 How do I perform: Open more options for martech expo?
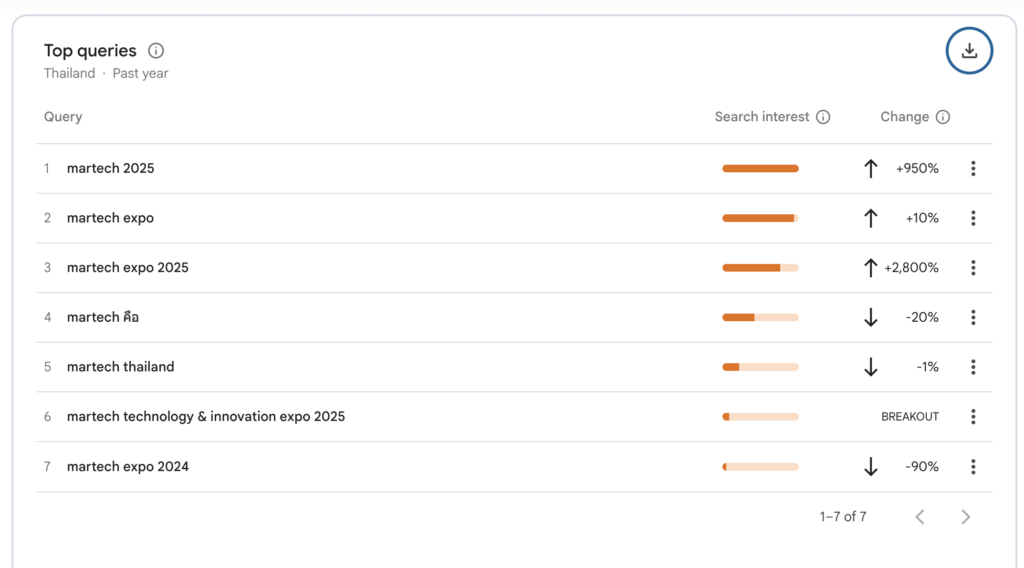(x=973, y=218)
